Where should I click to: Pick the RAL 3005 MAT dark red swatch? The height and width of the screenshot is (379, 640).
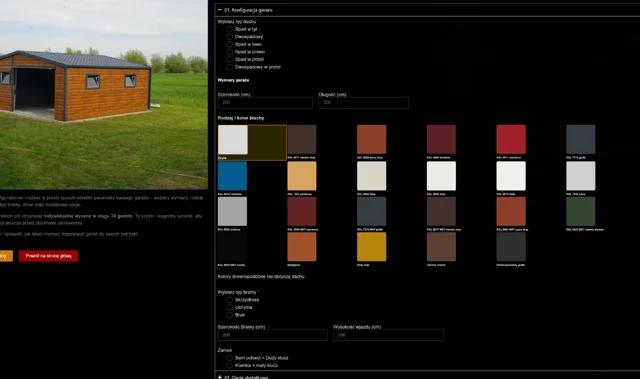coord(302,211)
